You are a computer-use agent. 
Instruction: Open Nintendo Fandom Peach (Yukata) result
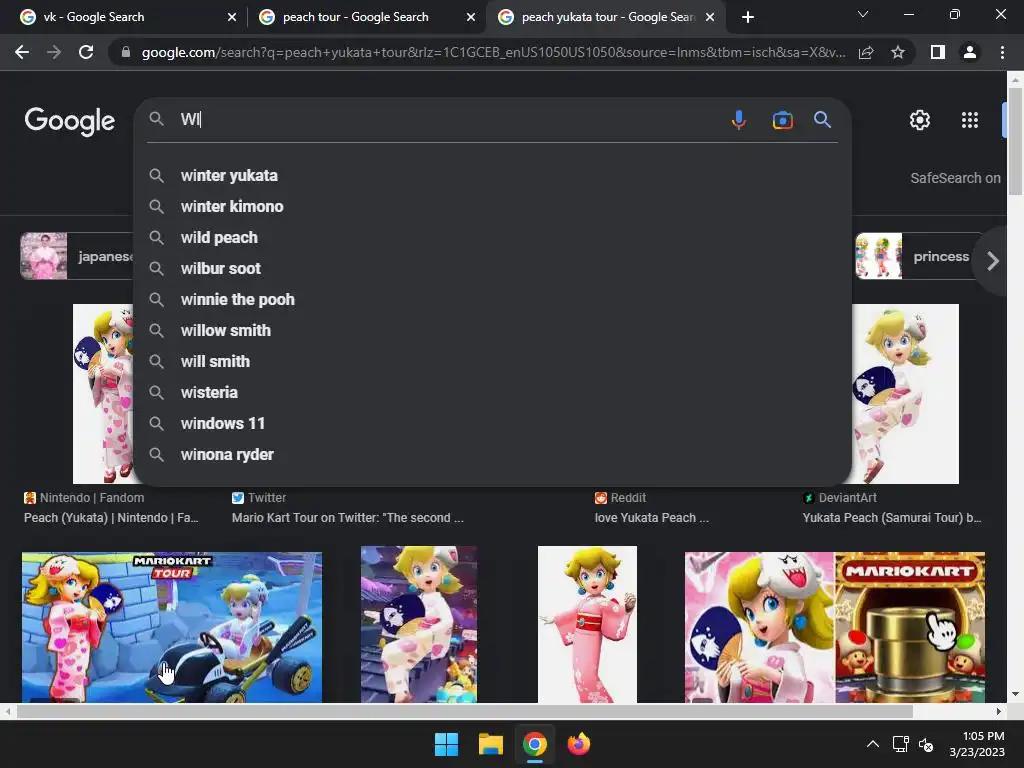(x=111, y=517)
